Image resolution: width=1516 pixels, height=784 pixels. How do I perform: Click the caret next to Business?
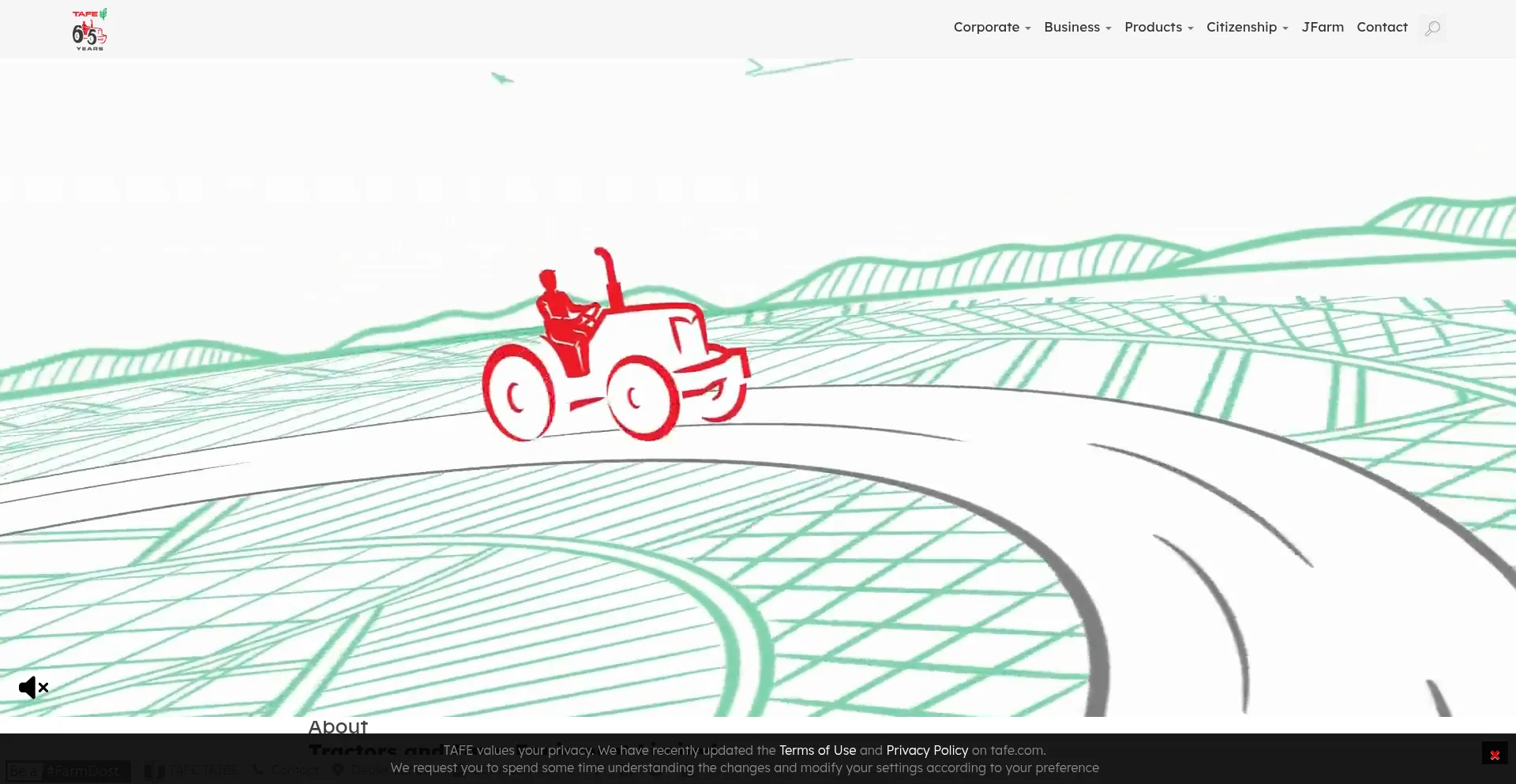coord(1109,28)
